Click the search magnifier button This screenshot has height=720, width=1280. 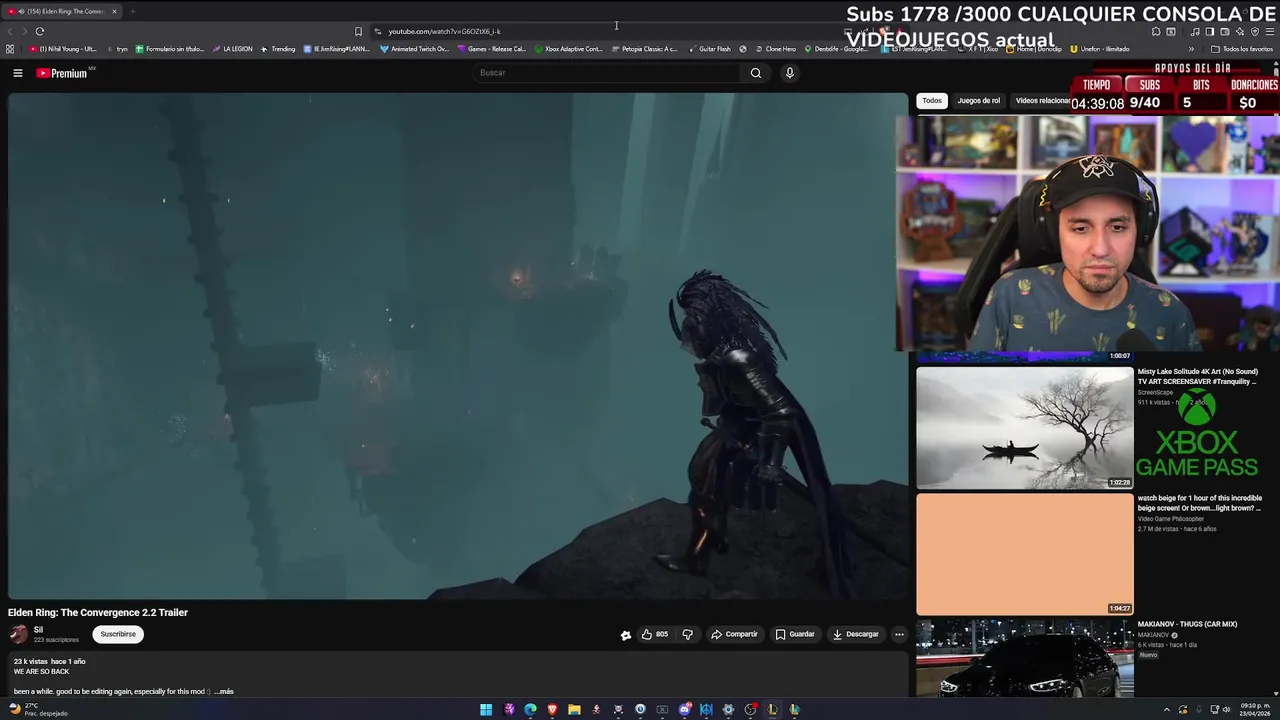756,73
